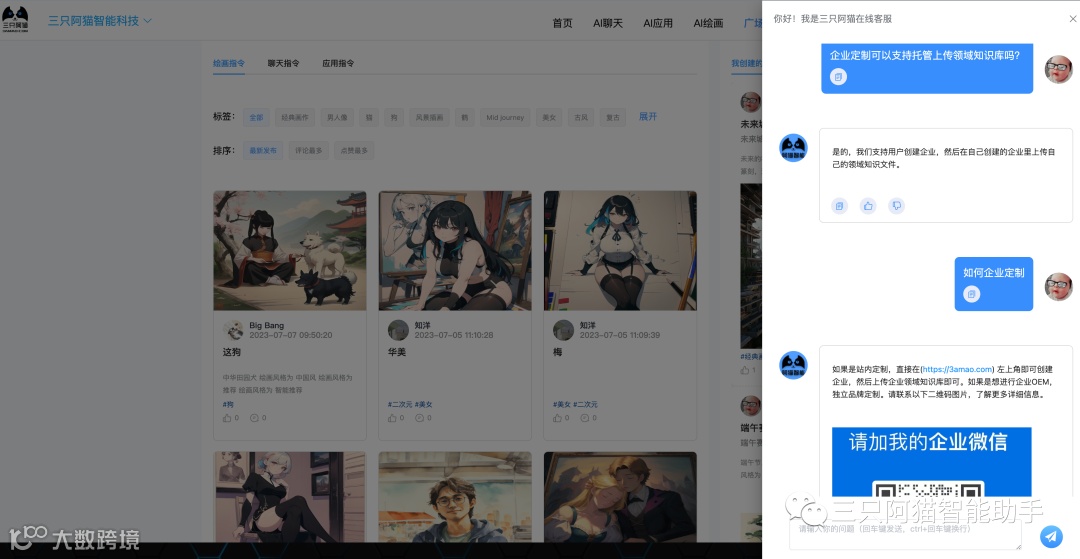Viewport: 1080px width, 559px height.
Task: Thumbs up the reply 是的，我们支持用户创建企业
Action: 868,206
